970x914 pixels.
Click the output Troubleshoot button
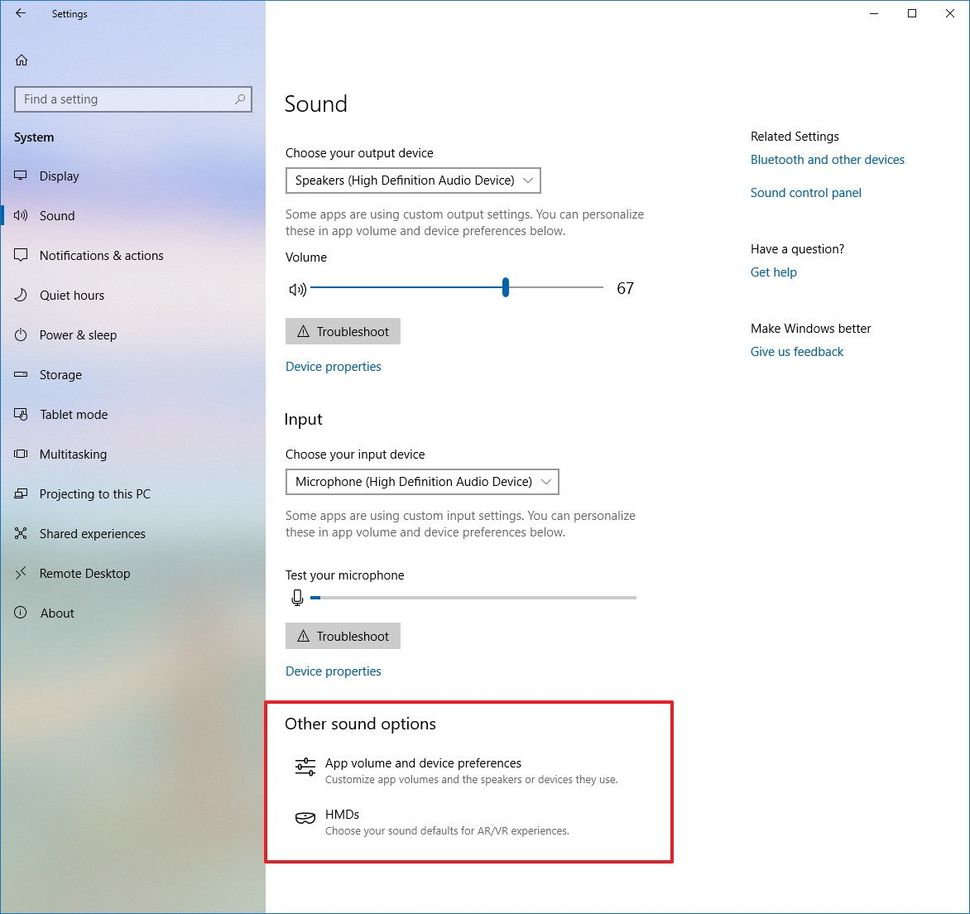coord(342,330)
